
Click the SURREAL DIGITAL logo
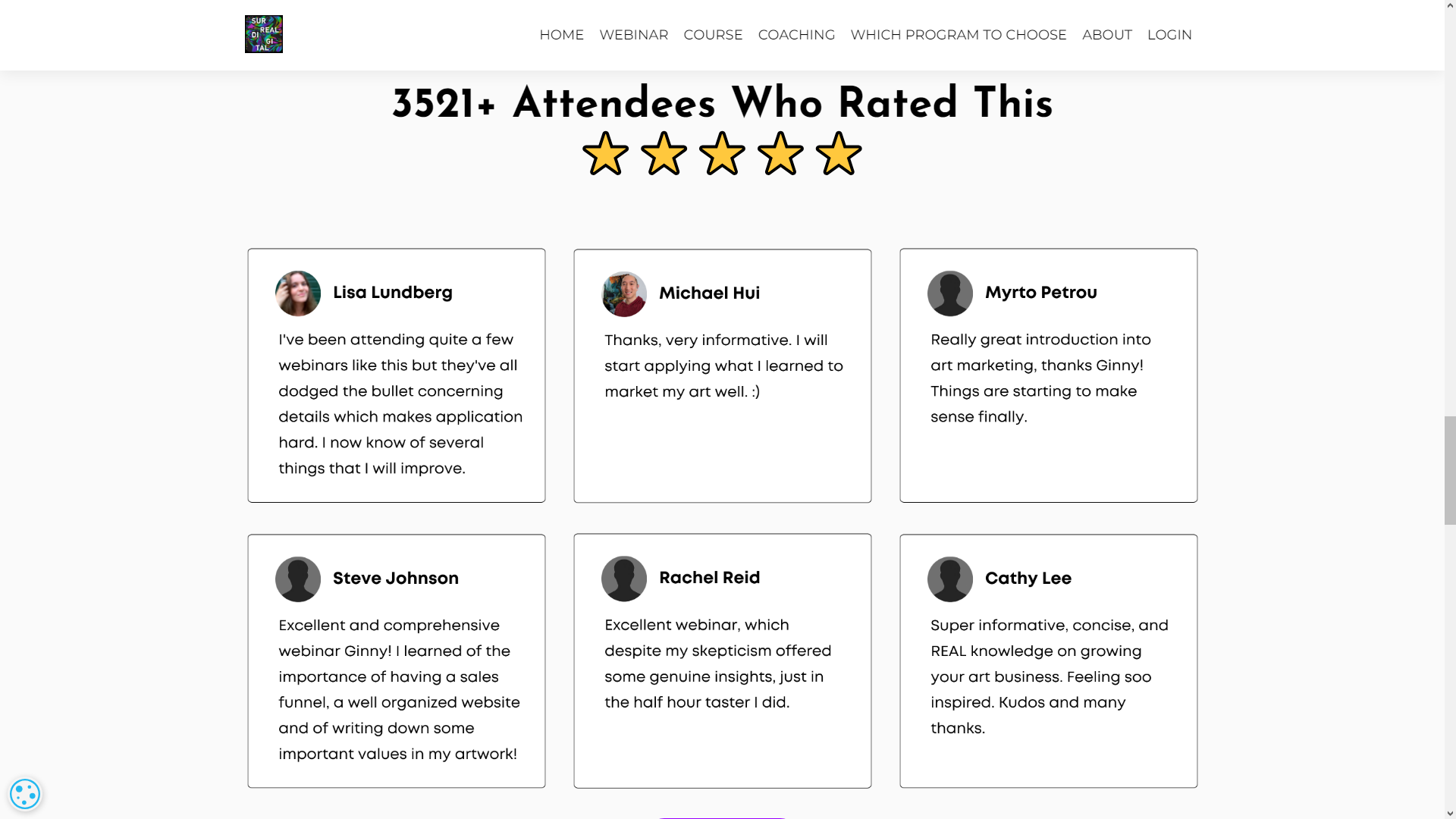click(x=263, y=34)
